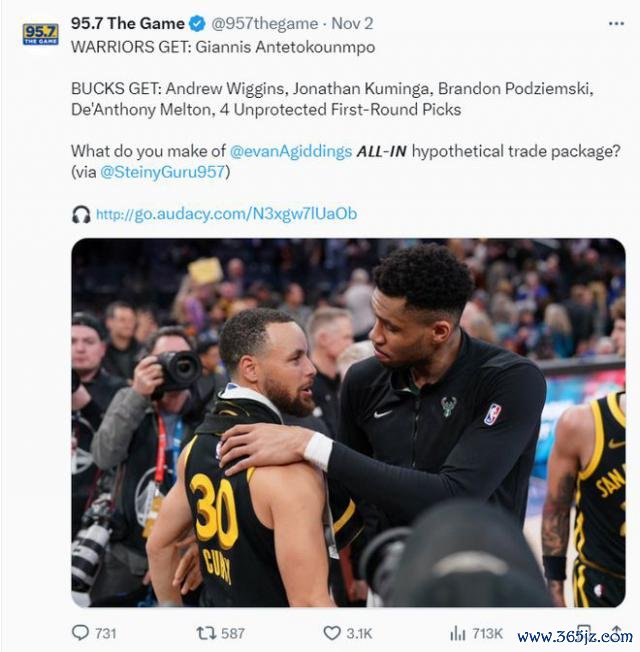The height and width of the screenshot is (652, 640).
Task: Click the headphones icon before audacy link
Action: [x=81, y=215]
